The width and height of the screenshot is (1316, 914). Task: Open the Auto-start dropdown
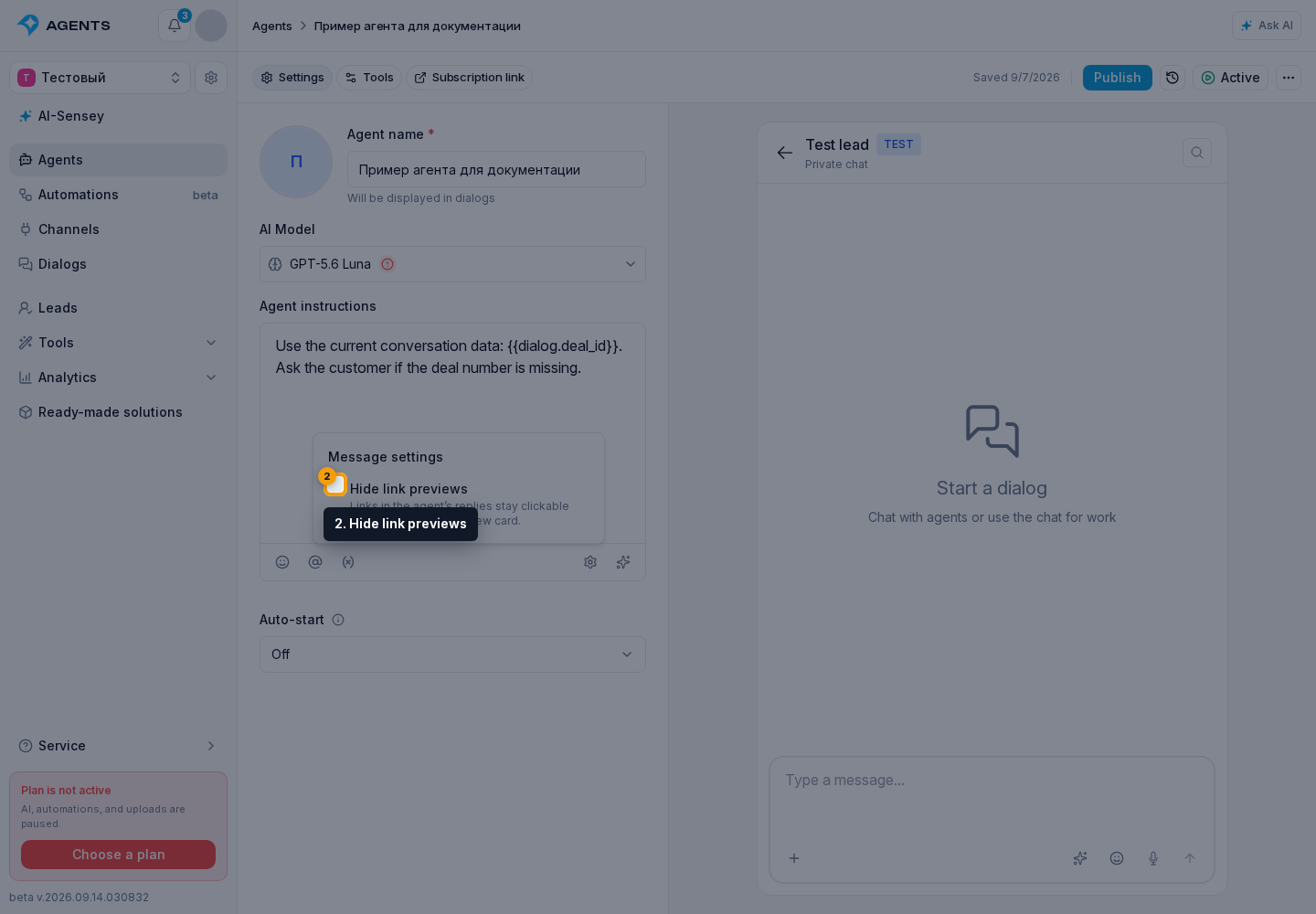click(452, 654)
